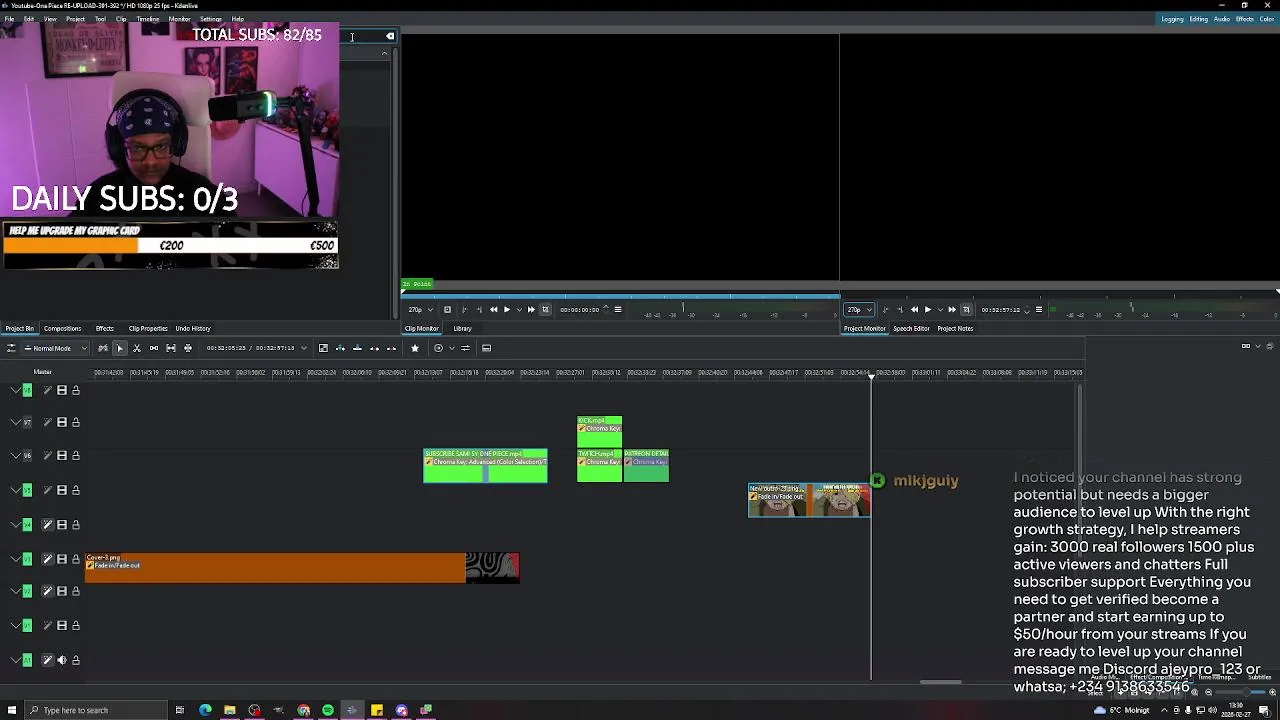Open favorite effects star icon

[415, 348]
